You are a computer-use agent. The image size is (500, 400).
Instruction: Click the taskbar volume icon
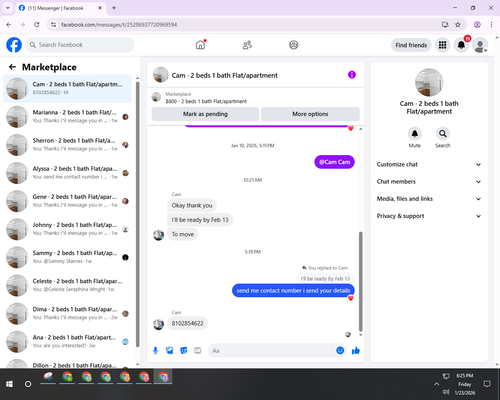[x=446, y=392]
